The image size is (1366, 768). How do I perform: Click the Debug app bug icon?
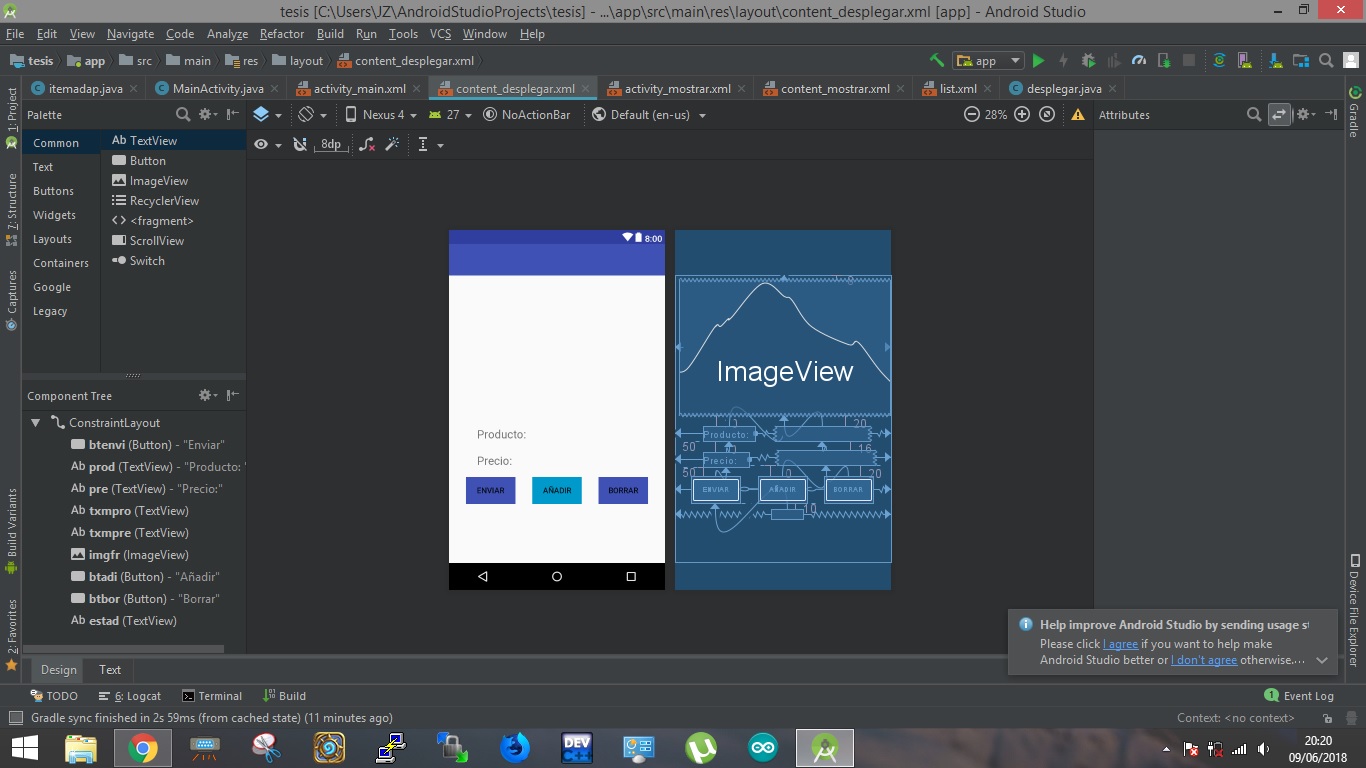pyautogui.click(x=1089, y=61)
